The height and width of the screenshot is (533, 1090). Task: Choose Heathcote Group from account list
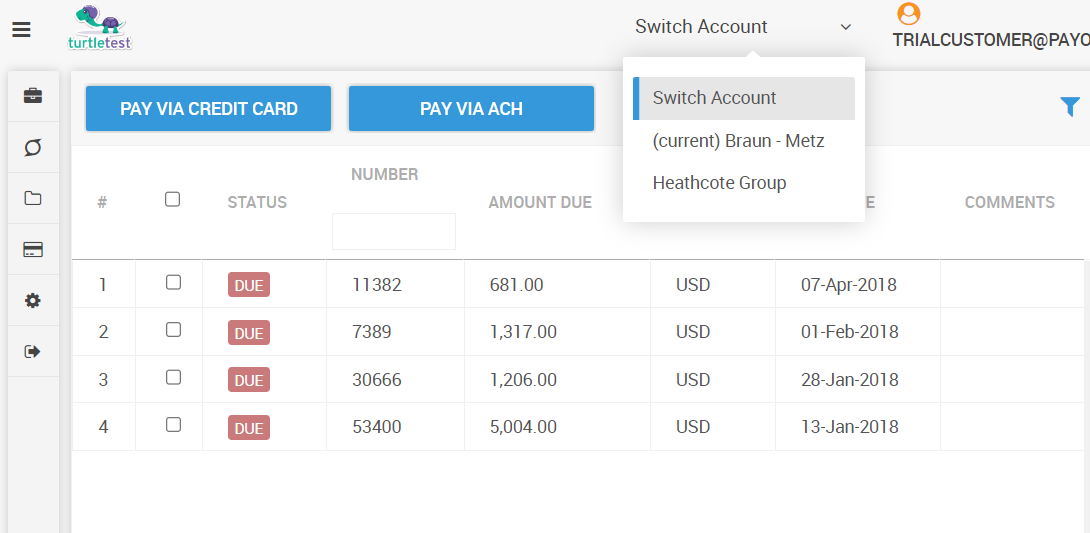719,183
